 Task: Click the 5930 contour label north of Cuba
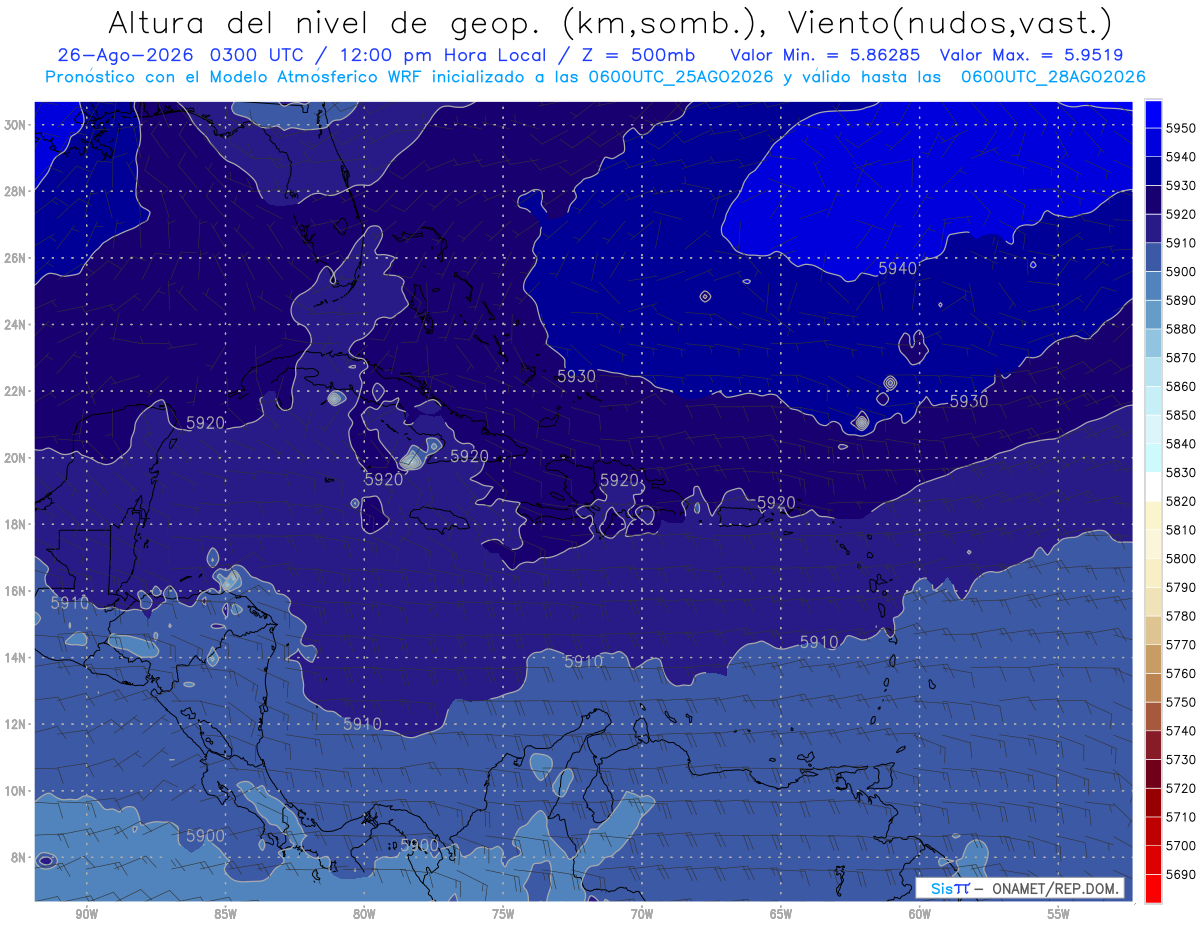click(x=576, y=377)
